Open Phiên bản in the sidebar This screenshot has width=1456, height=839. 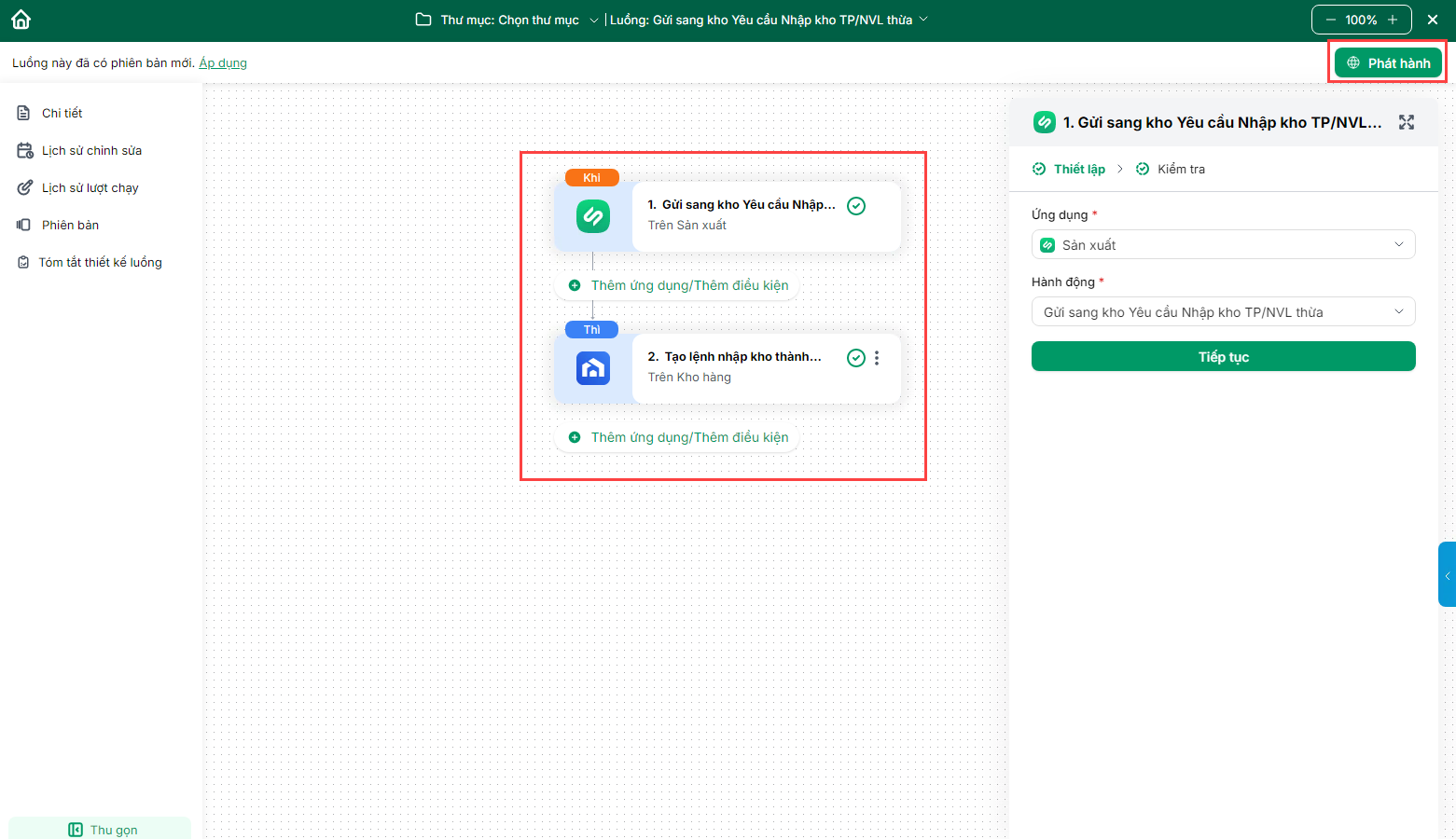[x=70, y=225]
